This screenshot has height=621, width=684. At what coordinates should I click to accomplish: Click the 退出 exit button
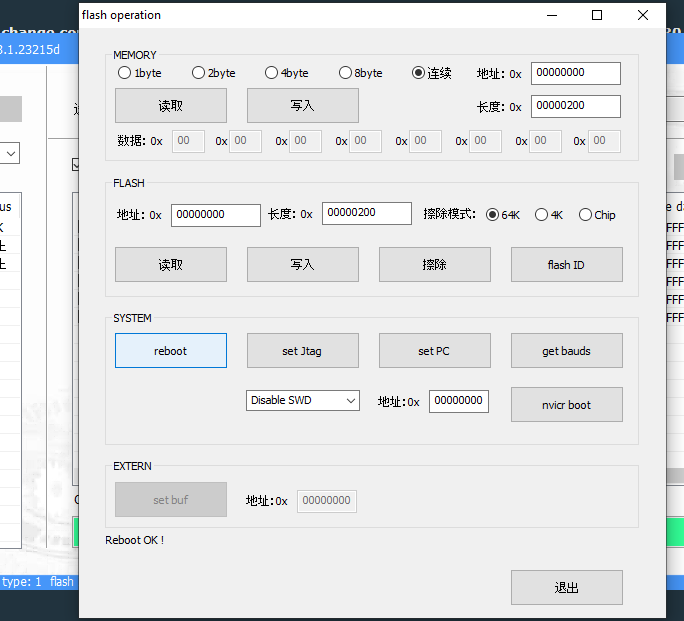point(567,587)
